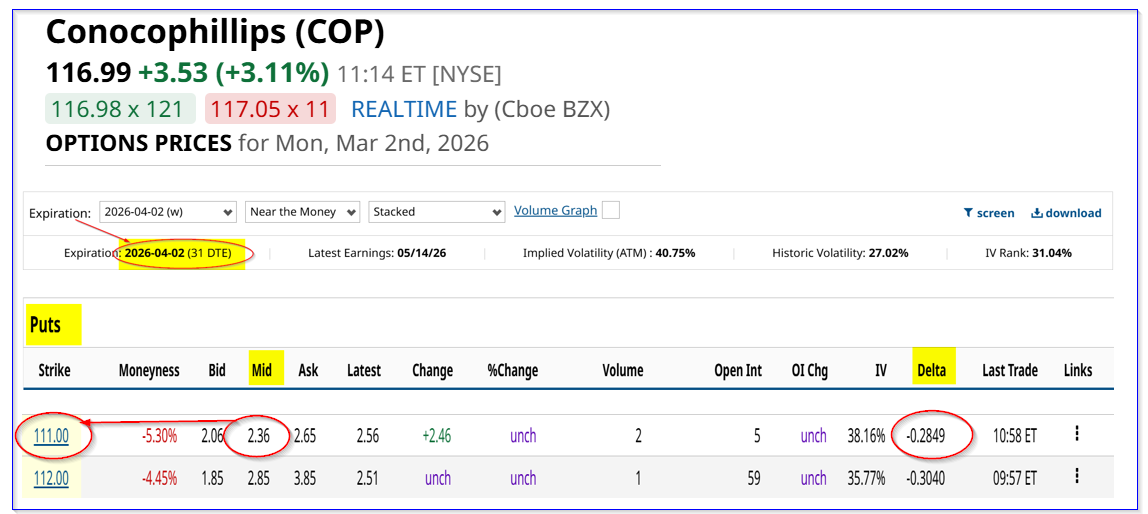The image size is (1148, 514).
Task: Sort by the Delta column header
Action: coord(933,370)
